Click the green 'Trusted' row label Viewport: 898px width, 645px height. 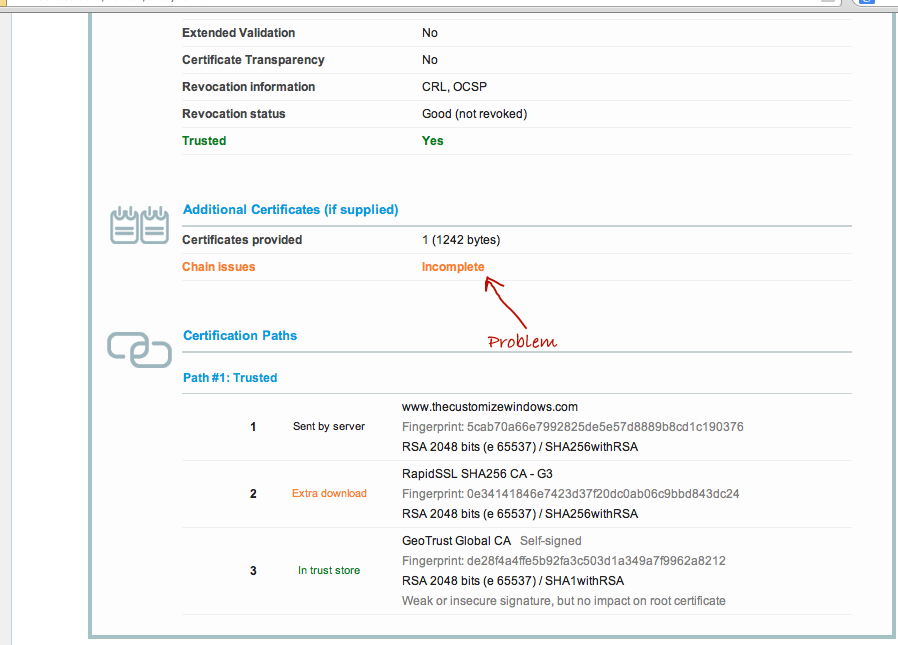pos(204,141)
